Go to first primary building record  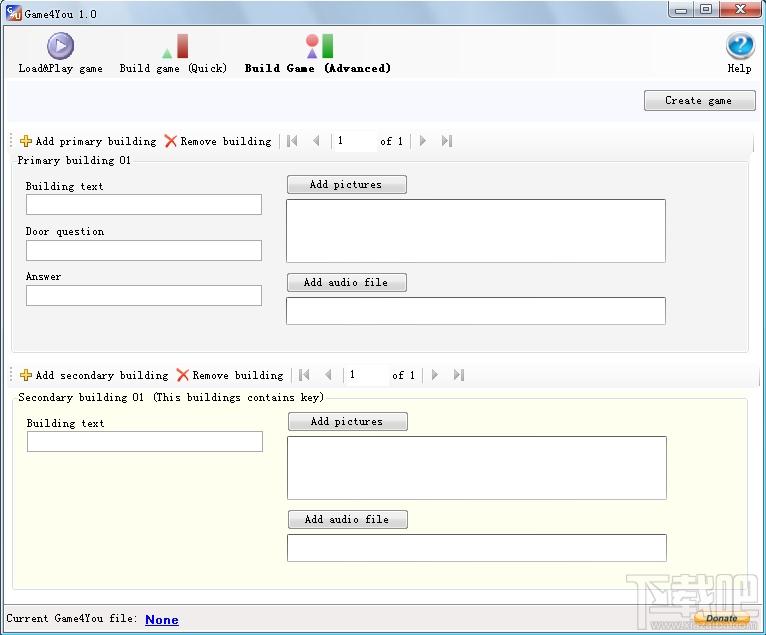click(292, 141)
